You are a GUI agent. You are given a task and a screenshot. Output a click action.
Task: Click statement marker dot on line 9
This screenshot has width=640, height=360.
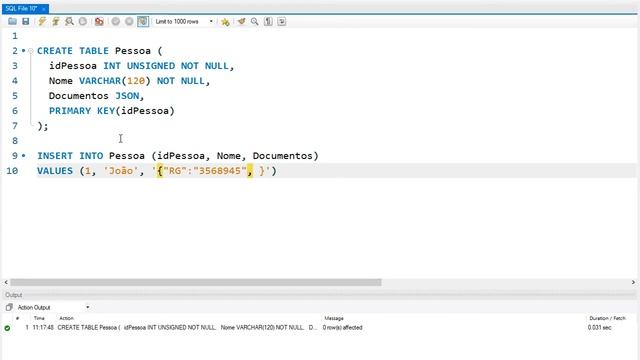23,156
